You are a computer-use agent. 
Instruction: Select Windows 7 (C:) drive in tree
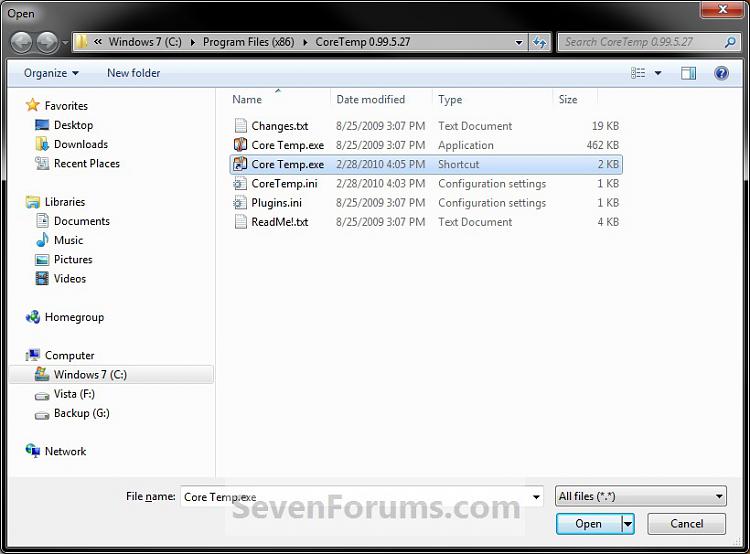111,375
